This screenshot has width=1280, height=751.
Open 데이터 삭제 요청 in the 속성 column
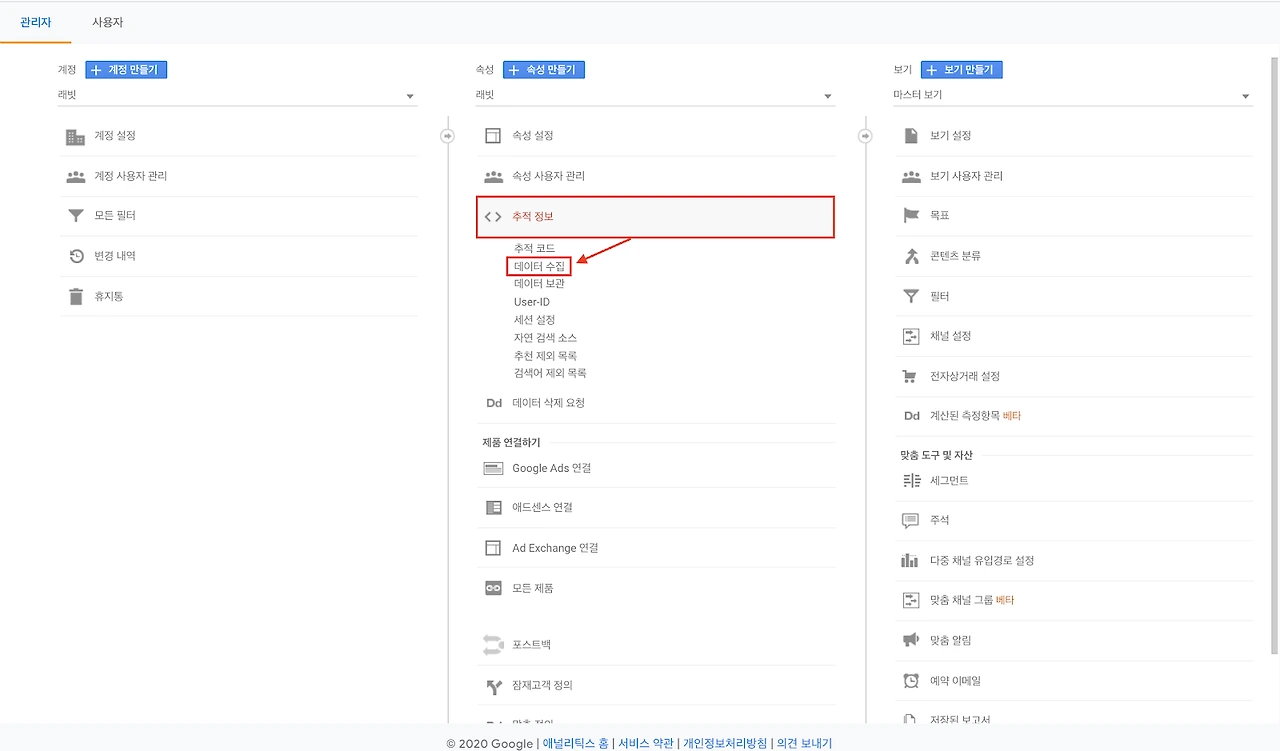pyautogui.click(x=655, y=403)
